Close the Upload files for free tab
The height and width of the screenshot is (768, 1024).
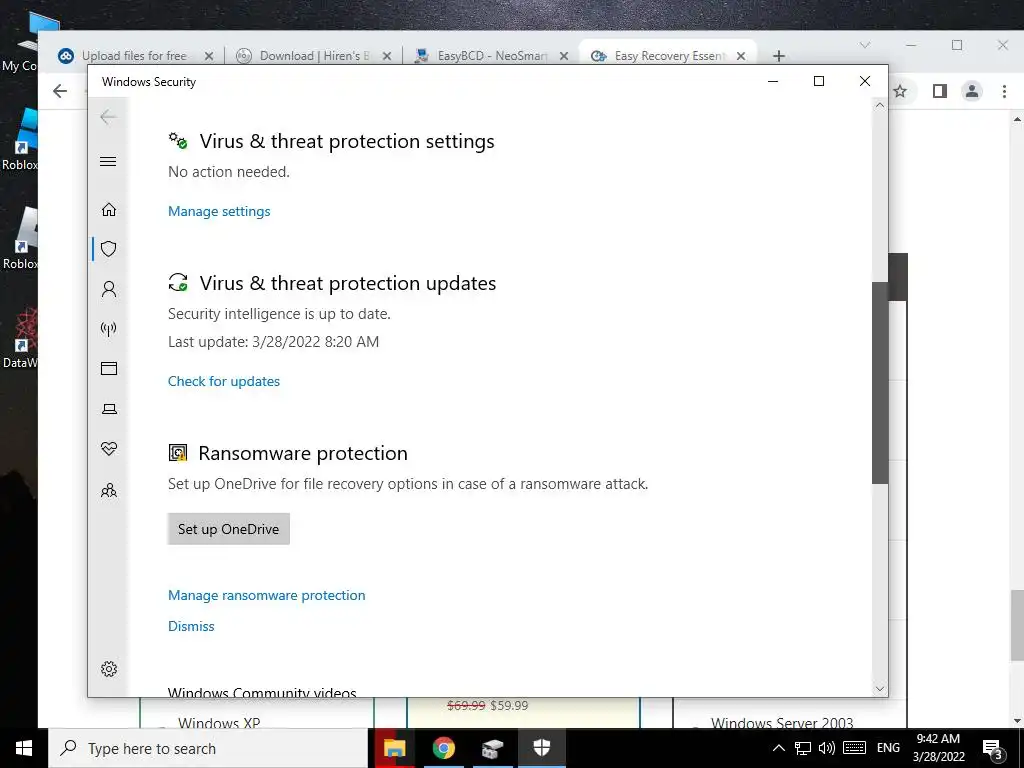click(x=209, y=56)
